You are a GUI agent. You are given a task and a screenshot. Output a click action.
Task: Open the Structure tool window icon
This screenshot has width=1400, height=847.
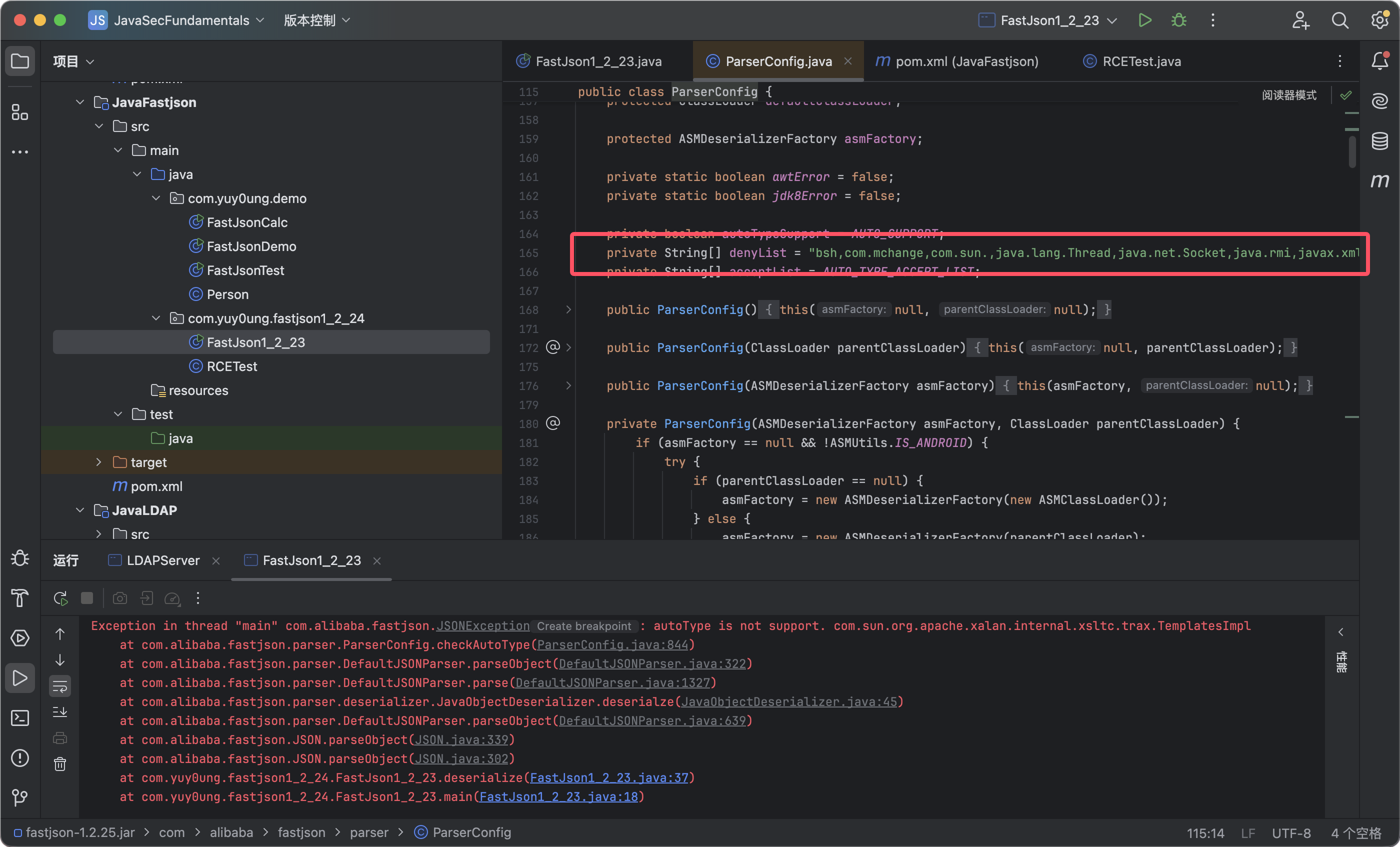(x=20, y=112)
